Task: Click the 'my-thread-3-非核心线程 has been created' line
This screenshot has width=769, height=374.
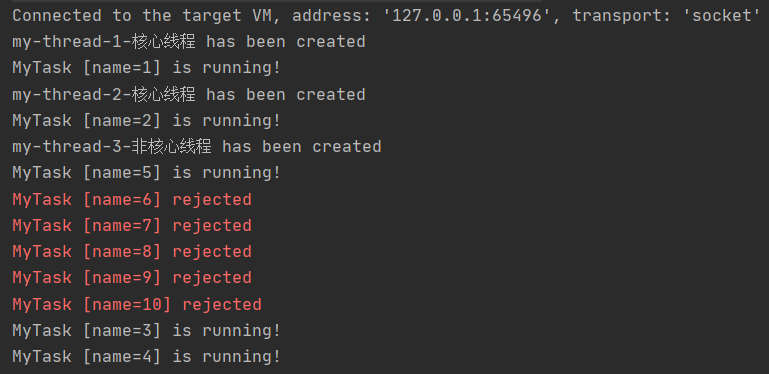Action: (197, 146)
